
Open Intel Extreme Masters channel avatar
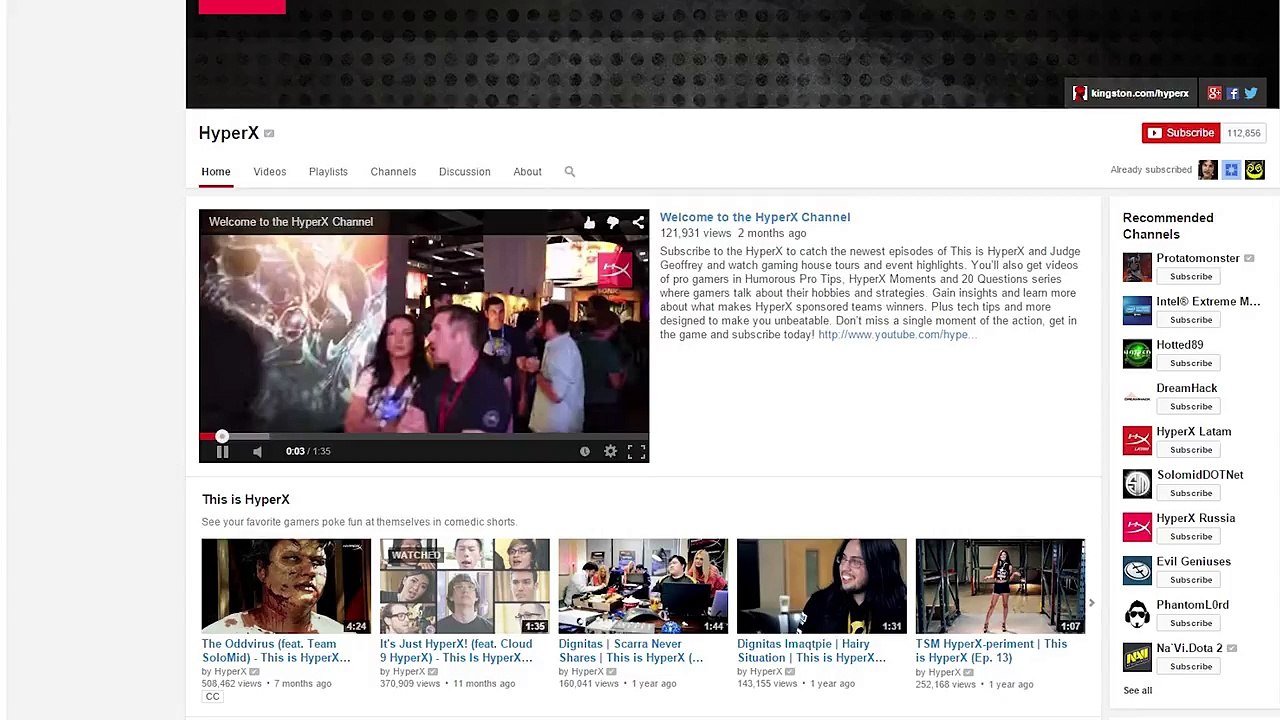1137,310
